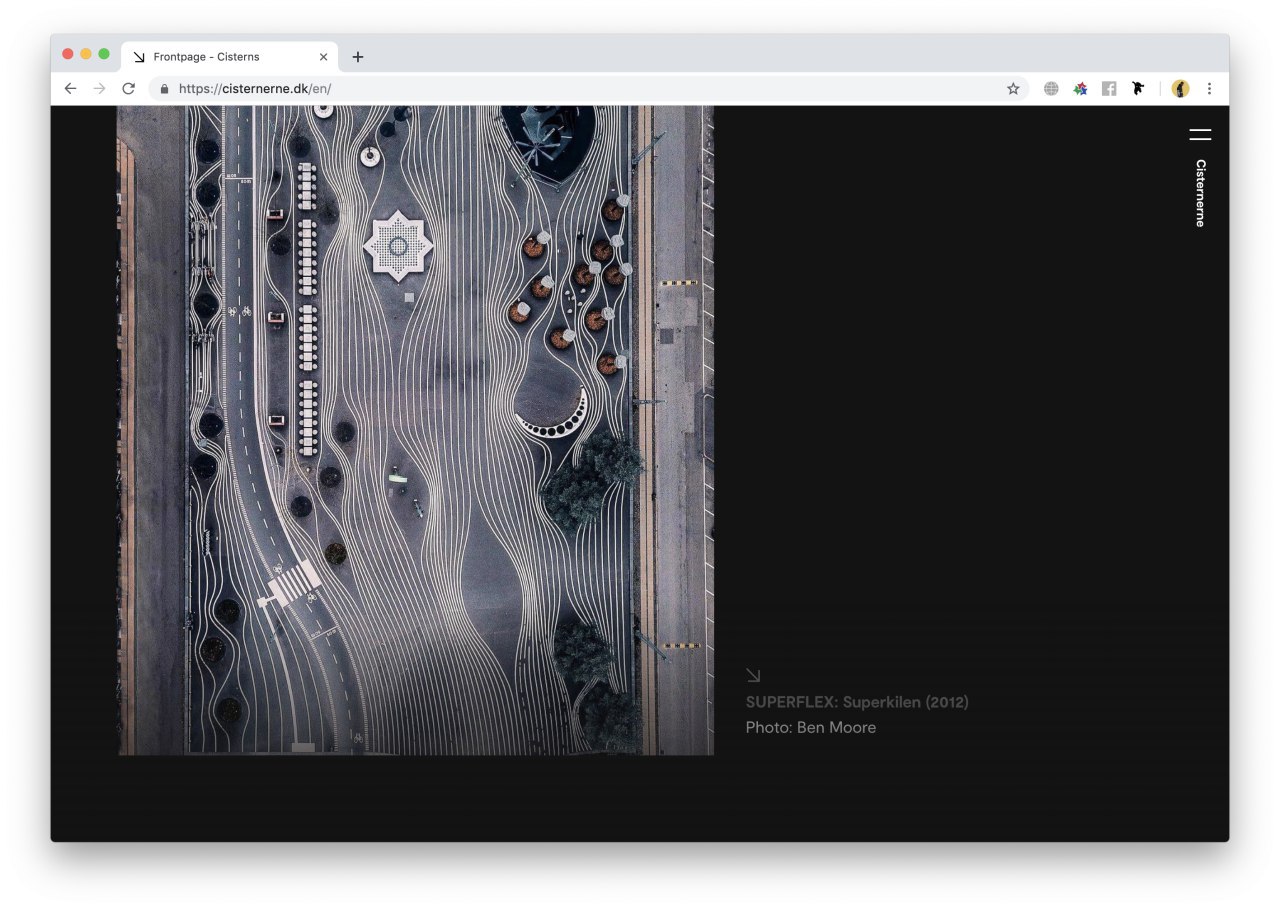1280x909 pixels.
Task: Reload the page with the refresh icon
Action: (x=128, y=88)
